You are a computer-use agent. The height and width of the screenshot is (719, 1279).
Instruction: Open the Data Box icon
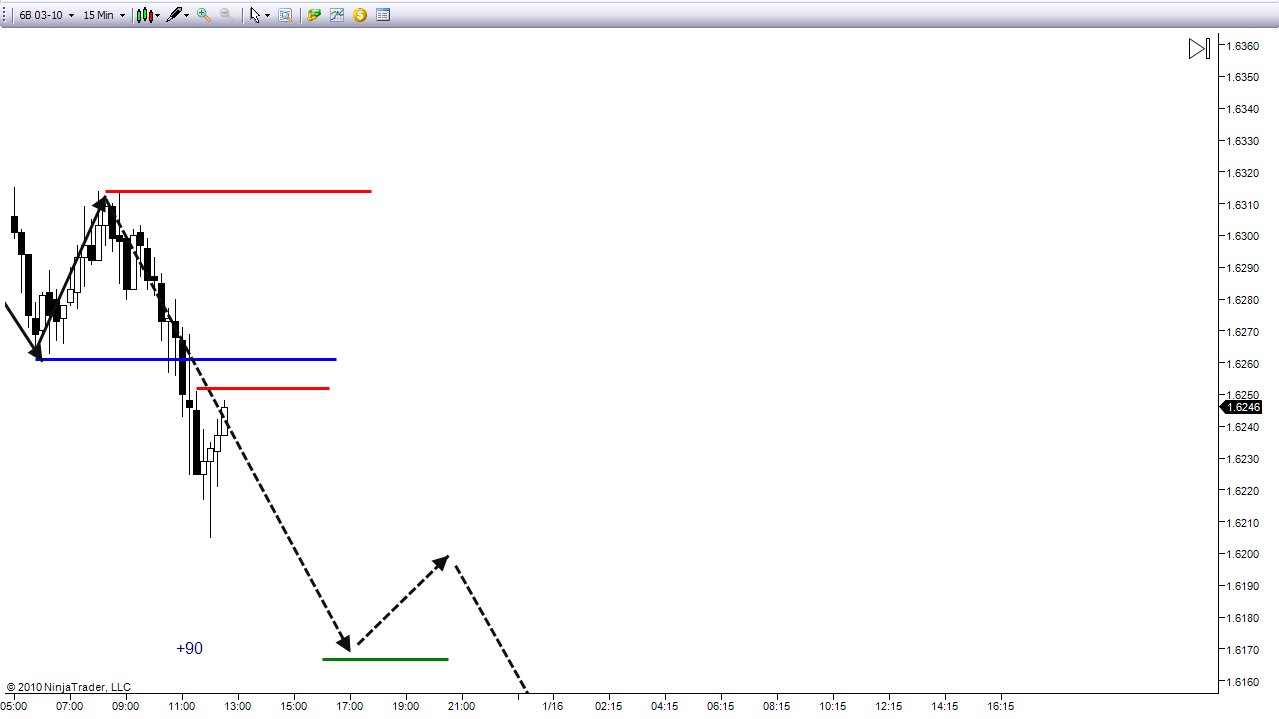coord(285,15)
